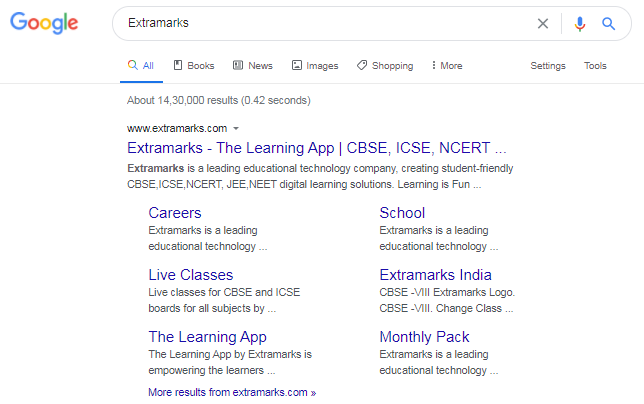Go to Extramarks India sitelink

pos(435,275)
